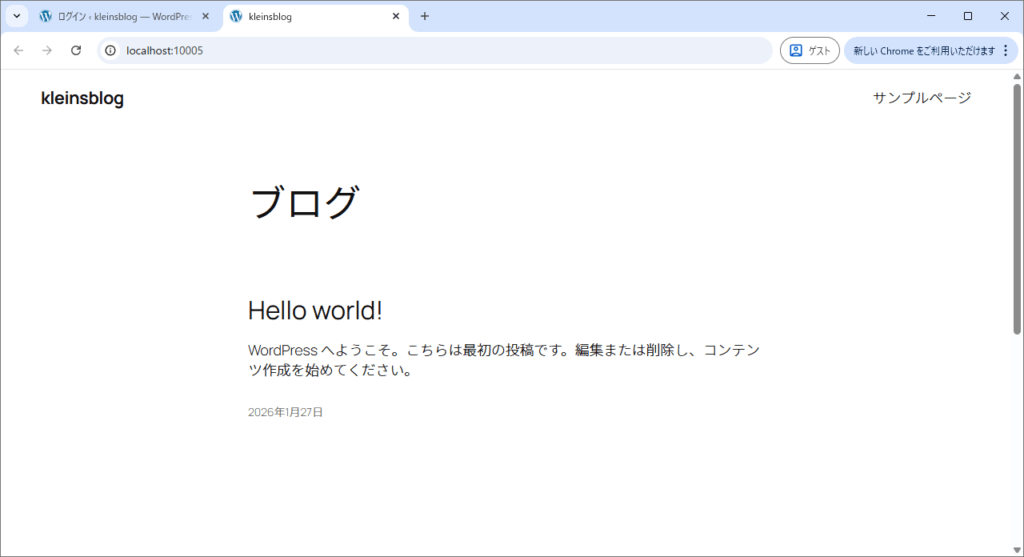Expand the tab search dropdown chevron
1024x557 pixels.
(16, 16)
